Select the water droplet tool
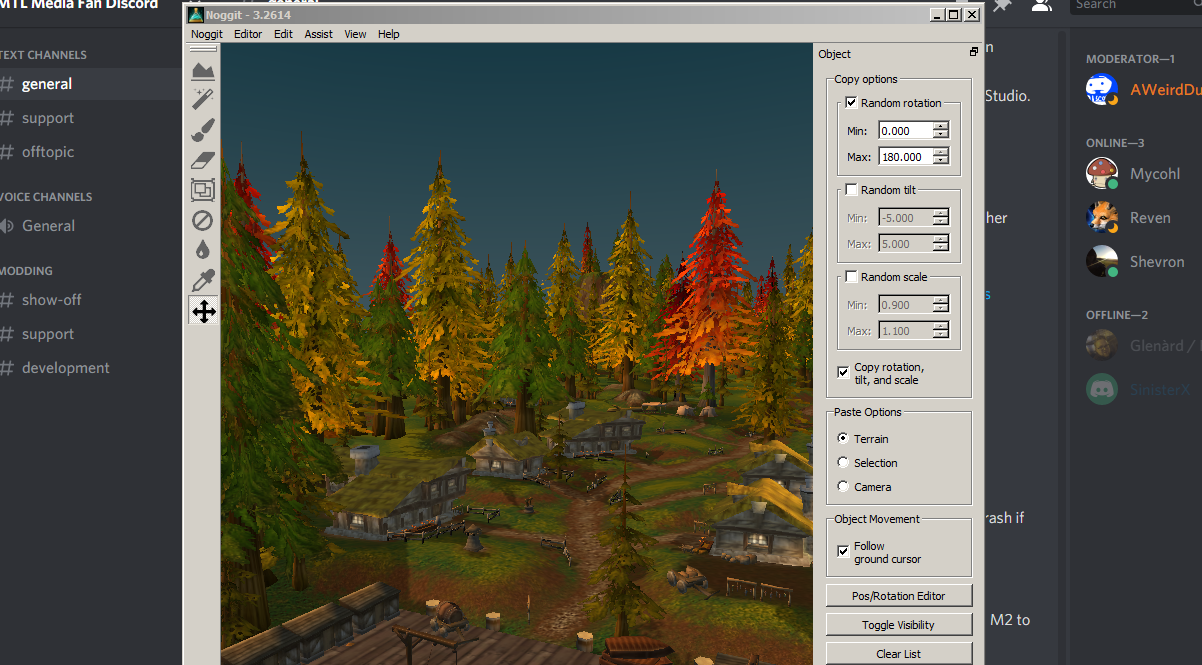Viewport: 1202px width, 665px height. [203, 250]
